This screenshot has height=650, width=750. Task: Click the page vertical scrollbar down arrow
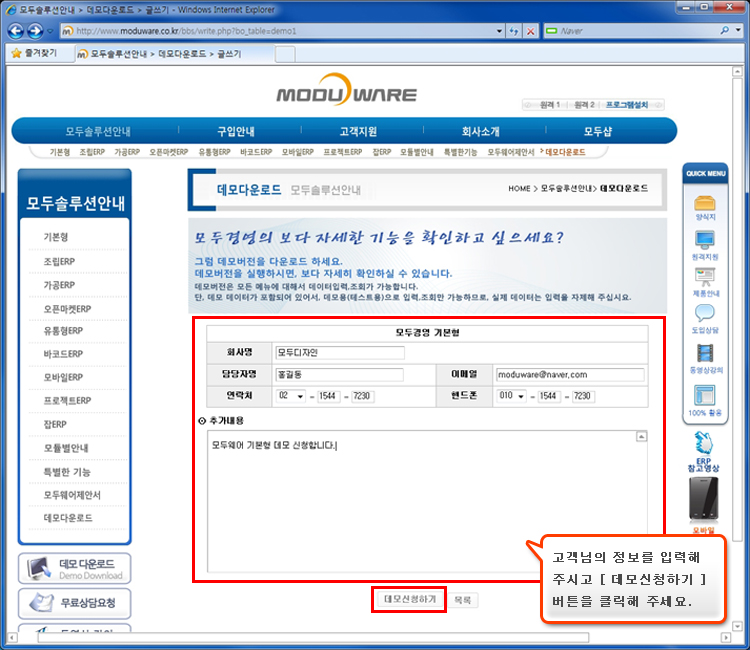tap(737, 626)
